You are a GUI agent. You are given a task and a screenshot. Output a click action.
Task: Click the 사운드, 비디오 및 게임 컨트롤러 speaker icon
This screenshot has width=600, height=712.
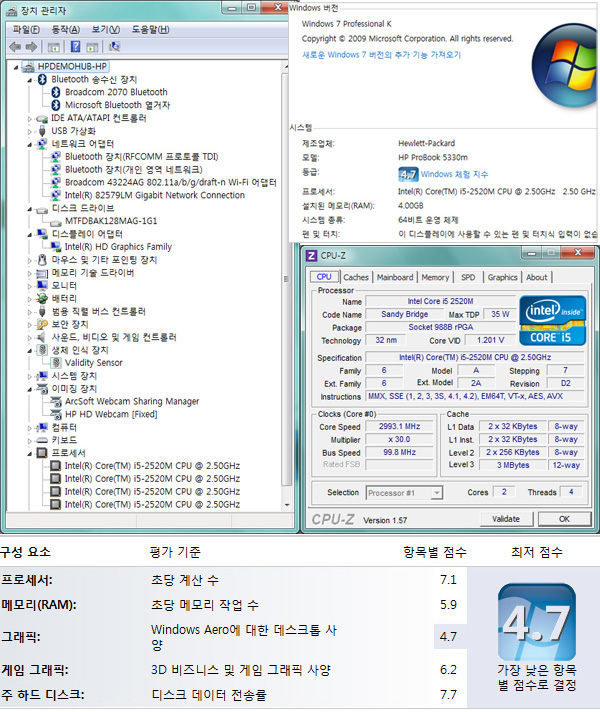[x=42, y=337]
